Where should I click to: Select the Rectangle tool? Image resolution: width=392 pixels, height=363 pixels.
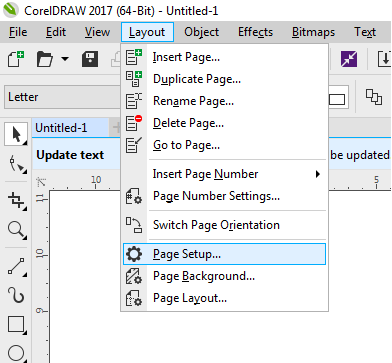(x=17, y=324)
